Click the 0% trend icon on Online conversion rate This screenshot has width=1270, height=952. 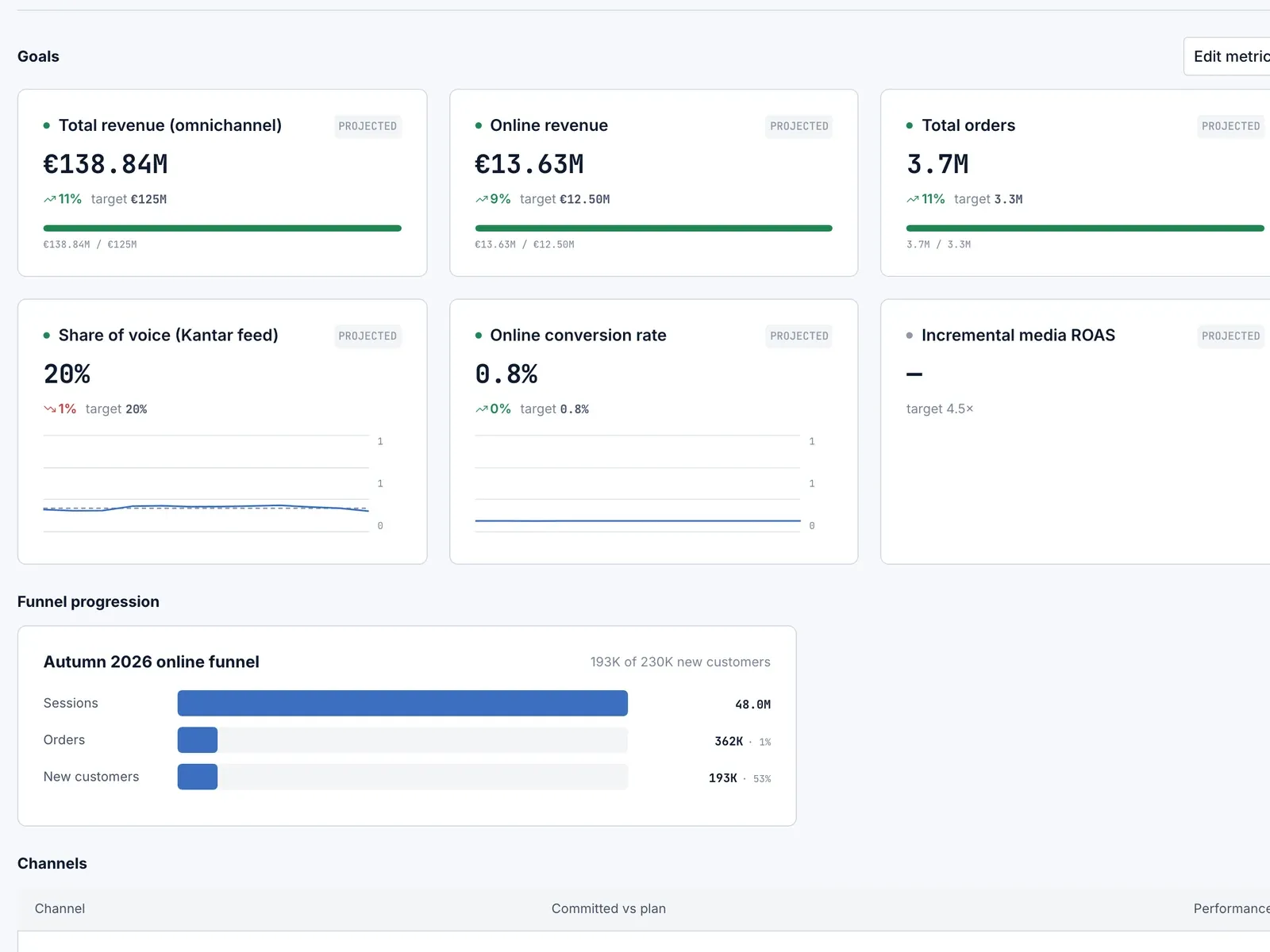(x=481, y=409)
